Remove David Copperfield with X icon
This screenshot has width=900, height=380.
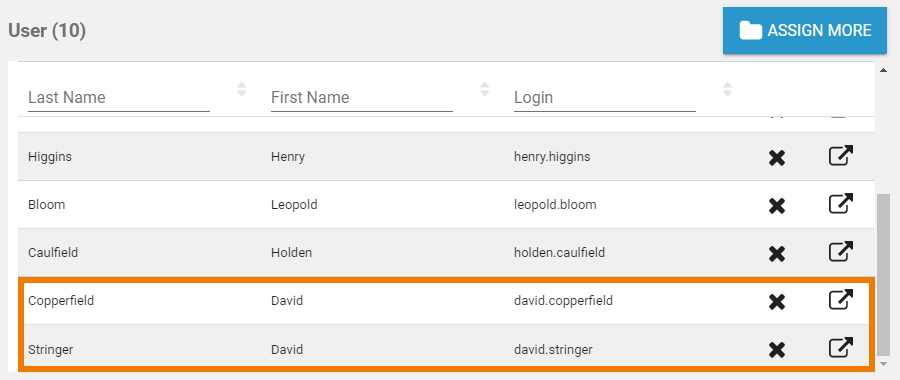click(x=777, y=302)
